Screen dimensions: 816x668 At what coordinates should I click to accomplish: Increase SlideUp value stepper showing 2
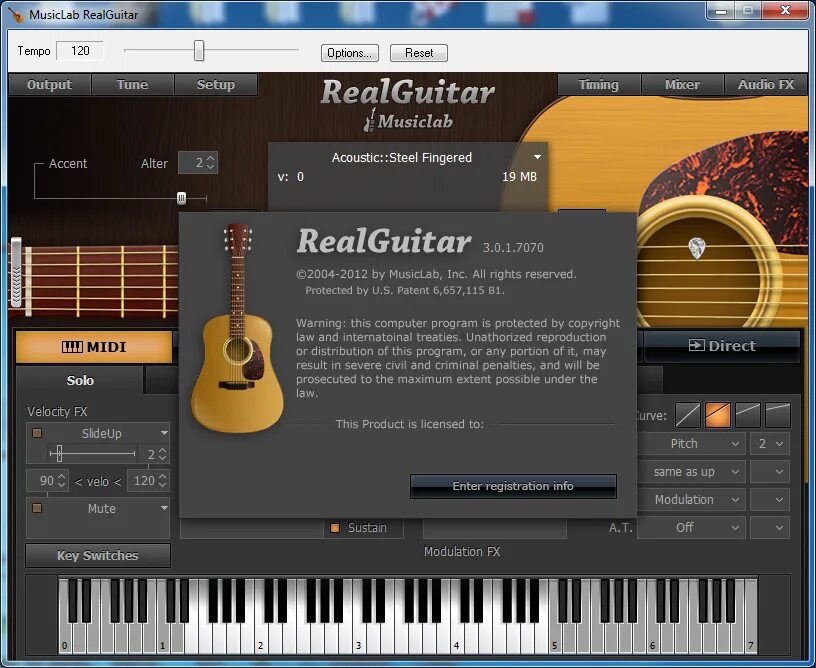[162, 451]
